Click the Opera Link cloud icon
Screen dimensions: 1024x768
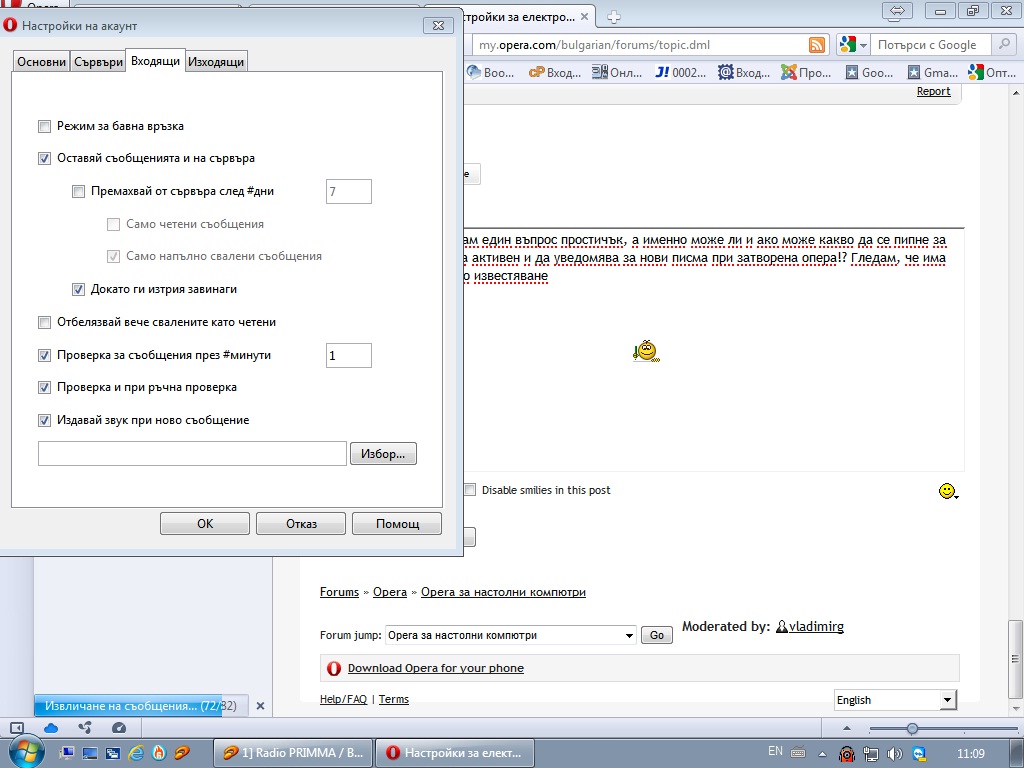(51, 728)
